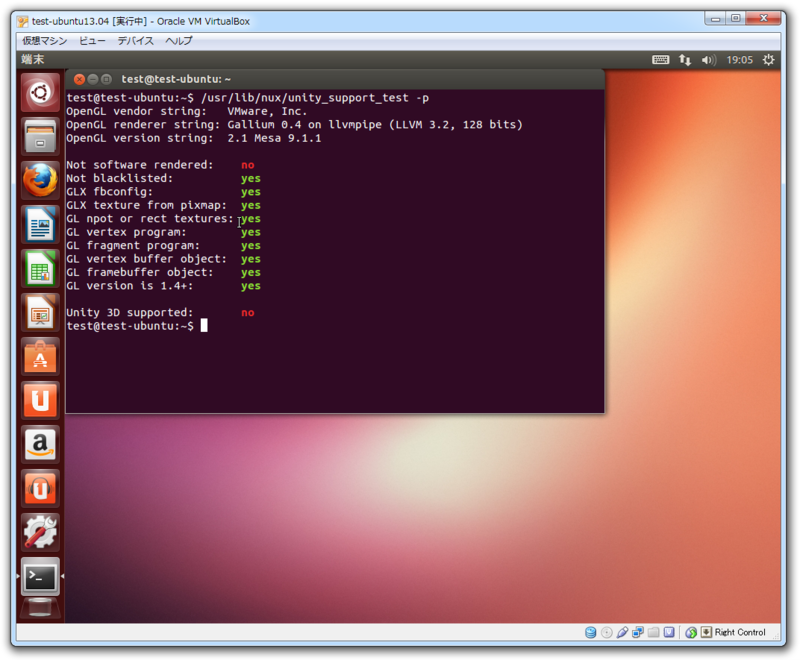Click the Unity 3D supported line

[x=160, y=313]
